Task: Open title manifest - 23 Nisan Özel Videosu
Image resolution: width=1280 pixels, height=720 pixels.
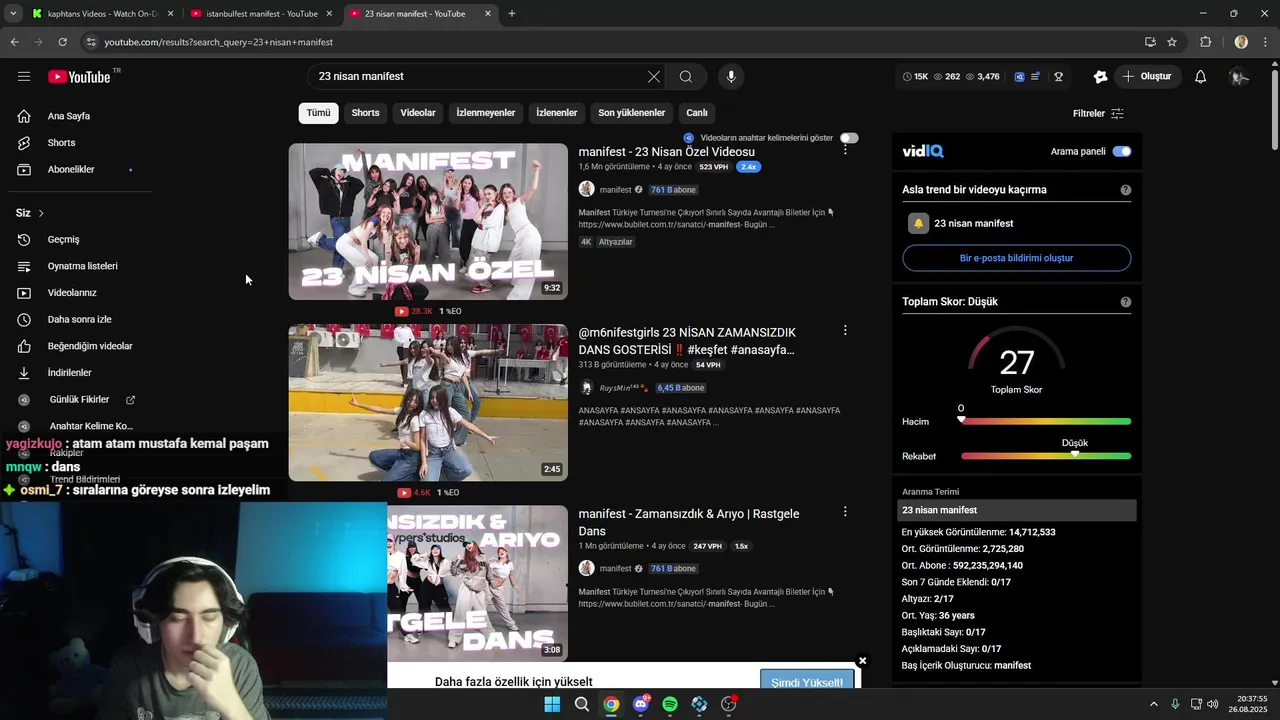Action: [x=667, y=152]
